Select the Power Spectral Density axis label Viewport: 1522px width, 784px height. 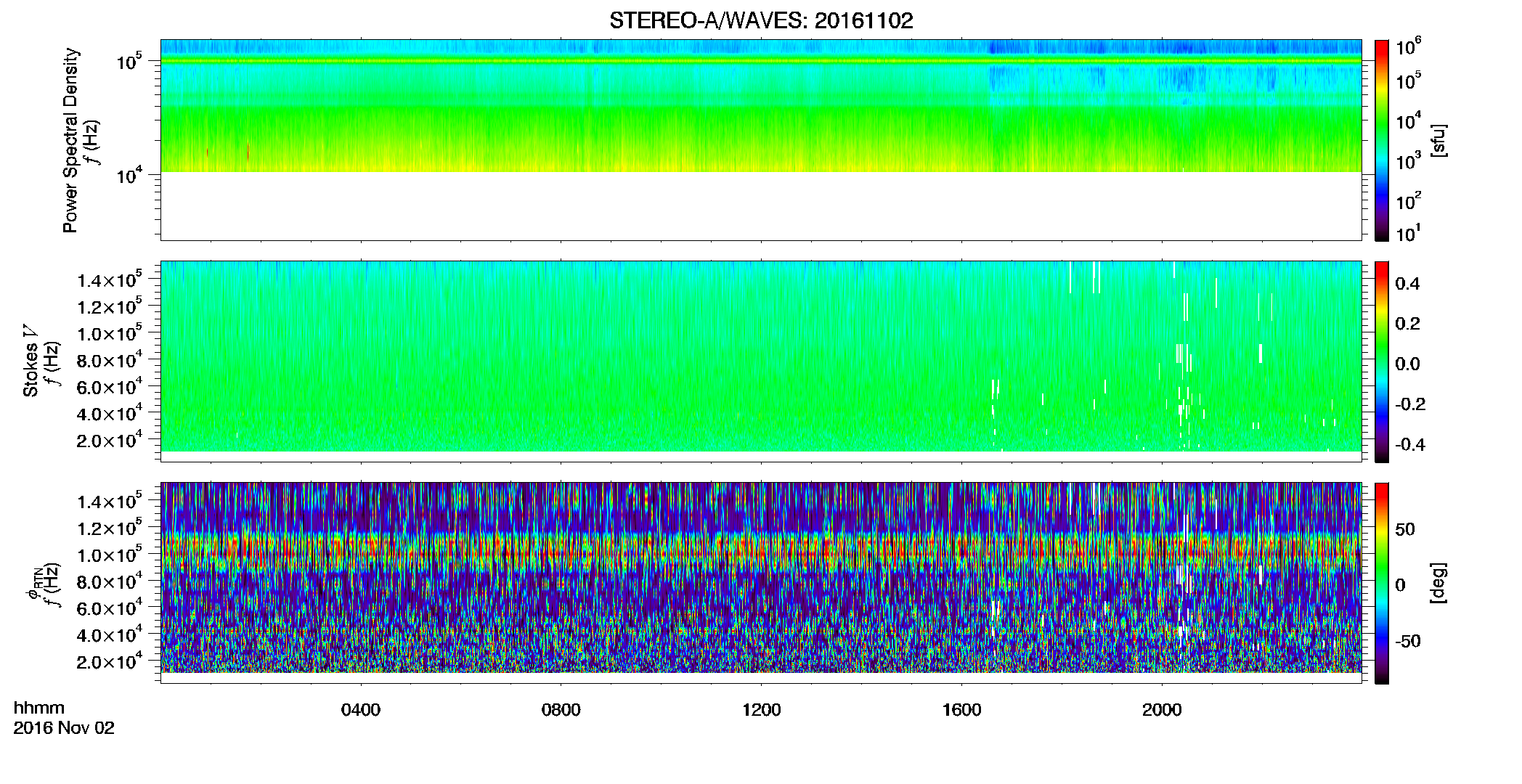[70, 140]
